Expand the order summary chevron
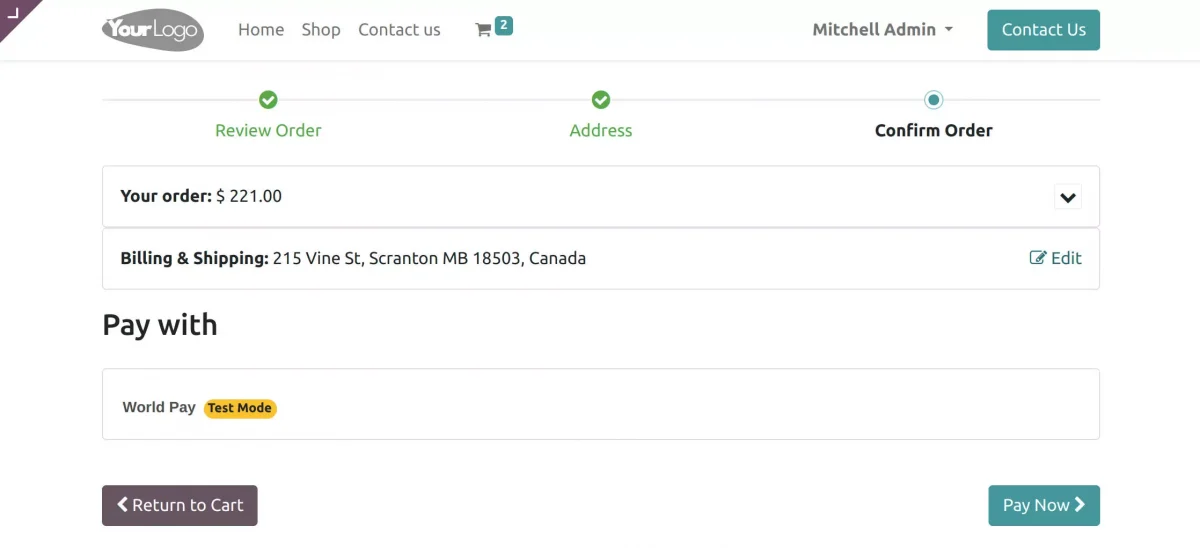The height and width of the screenshot is (548, 1200). tap(1068, 197)
